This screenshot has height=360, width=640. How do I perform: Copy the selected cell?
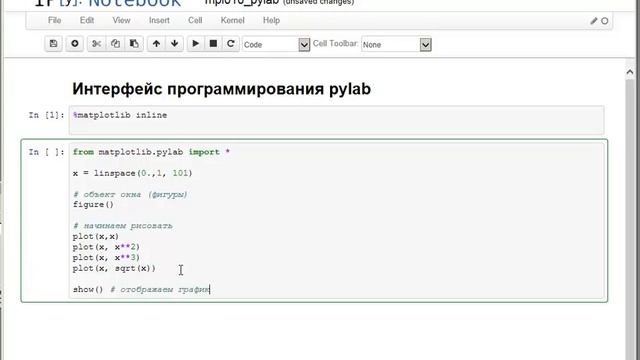115,44
